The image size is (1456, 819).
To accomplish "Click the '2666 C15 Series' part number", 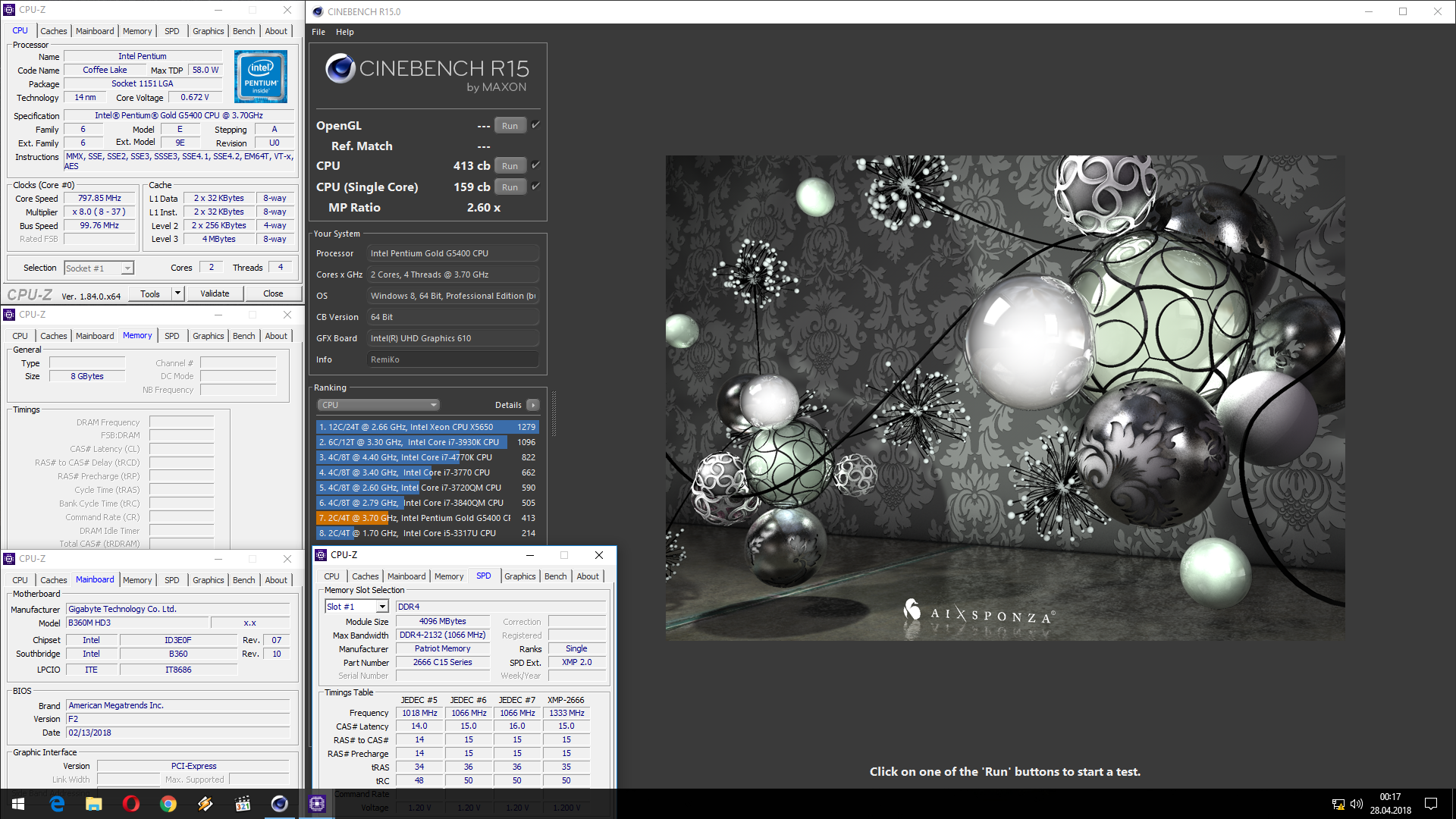I will (x=443, y=663).
